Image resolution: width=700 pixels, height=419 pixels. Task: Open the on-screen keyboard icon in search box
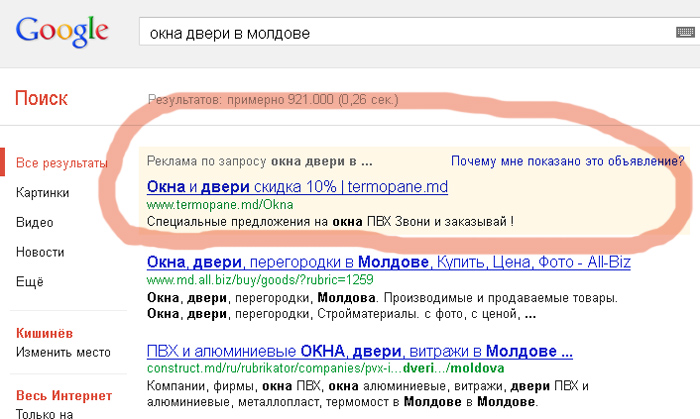pyautogui.click(x=685, y=32)
